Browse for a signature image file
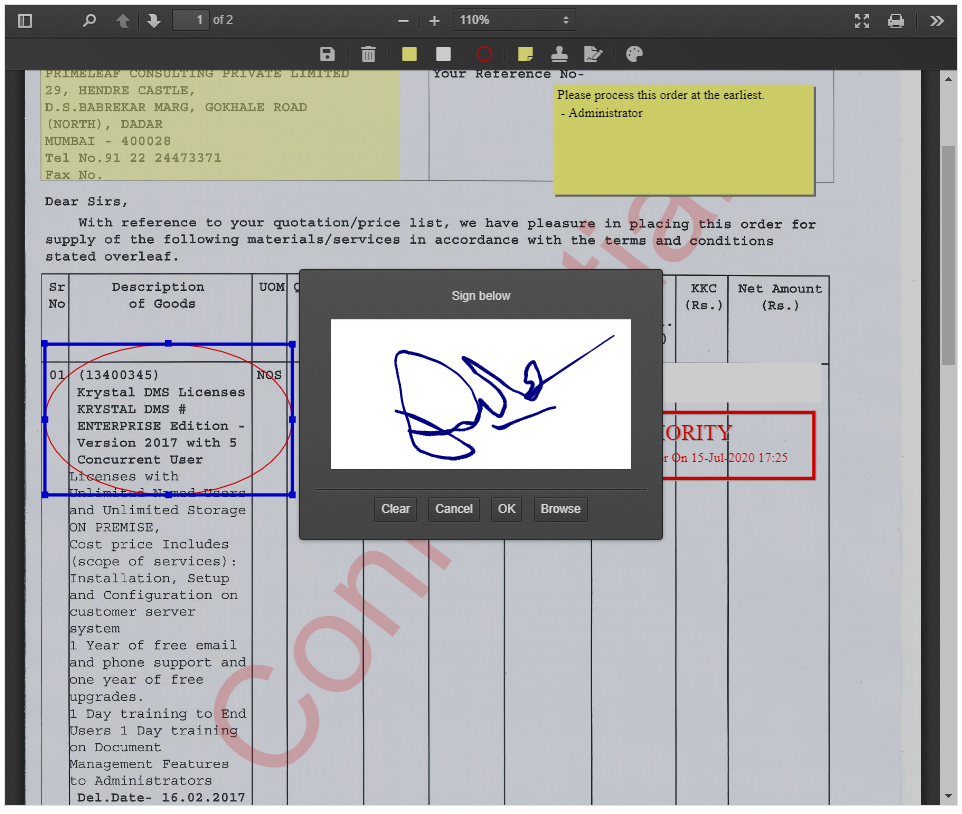Screen dimensions: 962x814 point(561,509)
